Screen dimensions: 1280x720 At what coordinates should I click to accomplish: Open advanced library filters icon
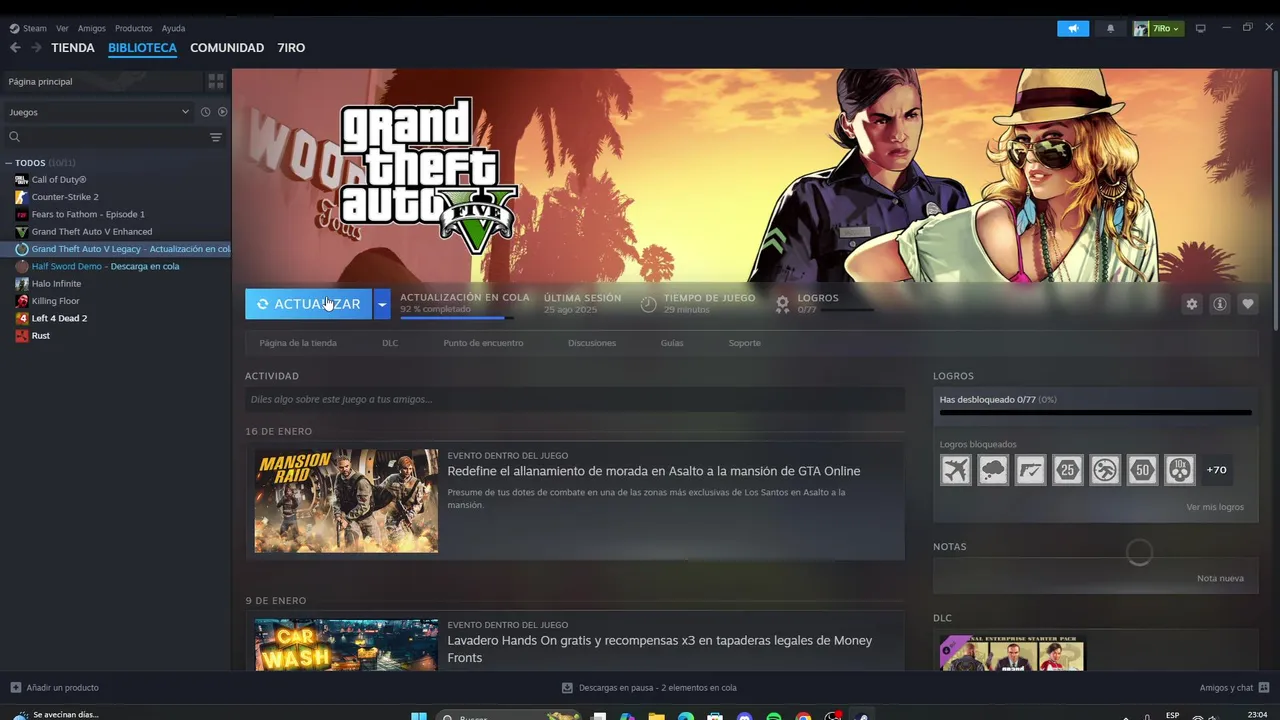click(216, 137)
